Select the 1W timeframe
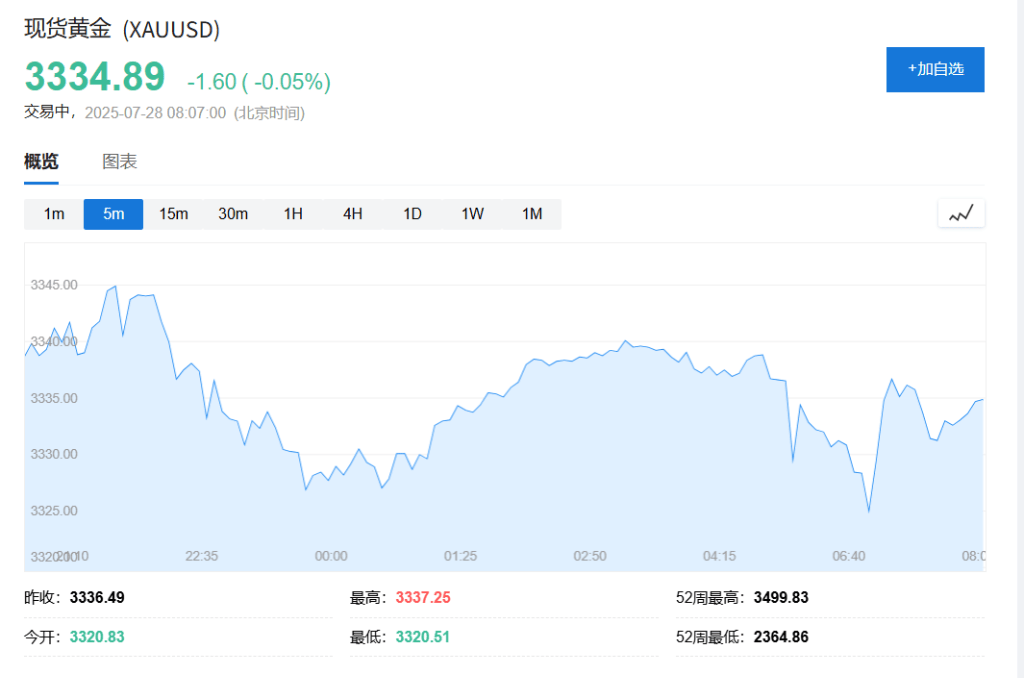The height and width of the screenshot is (678, 1024). [x=472, y=214]
